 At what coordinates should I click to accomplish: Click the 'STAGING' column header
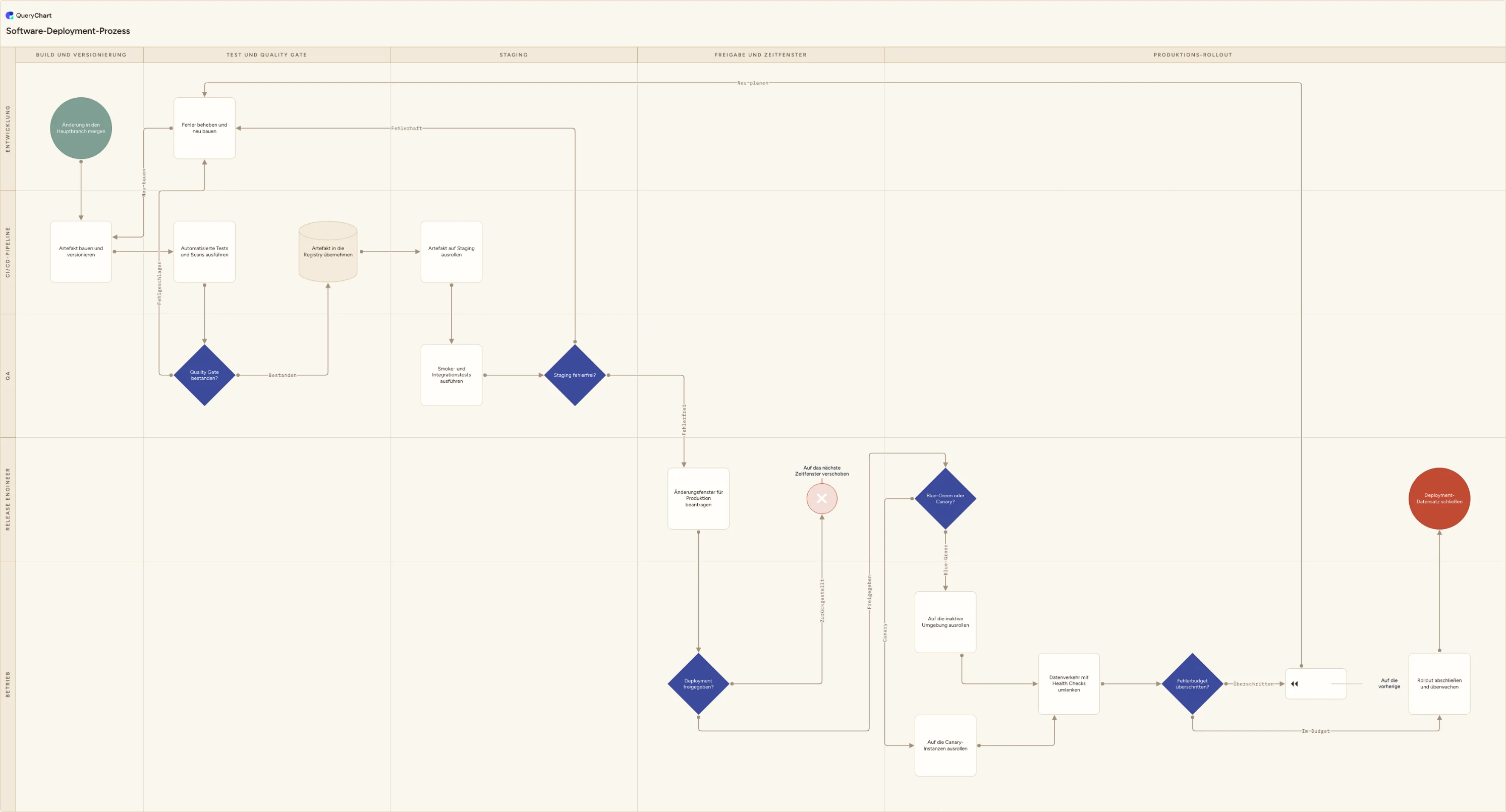(513, 55)
